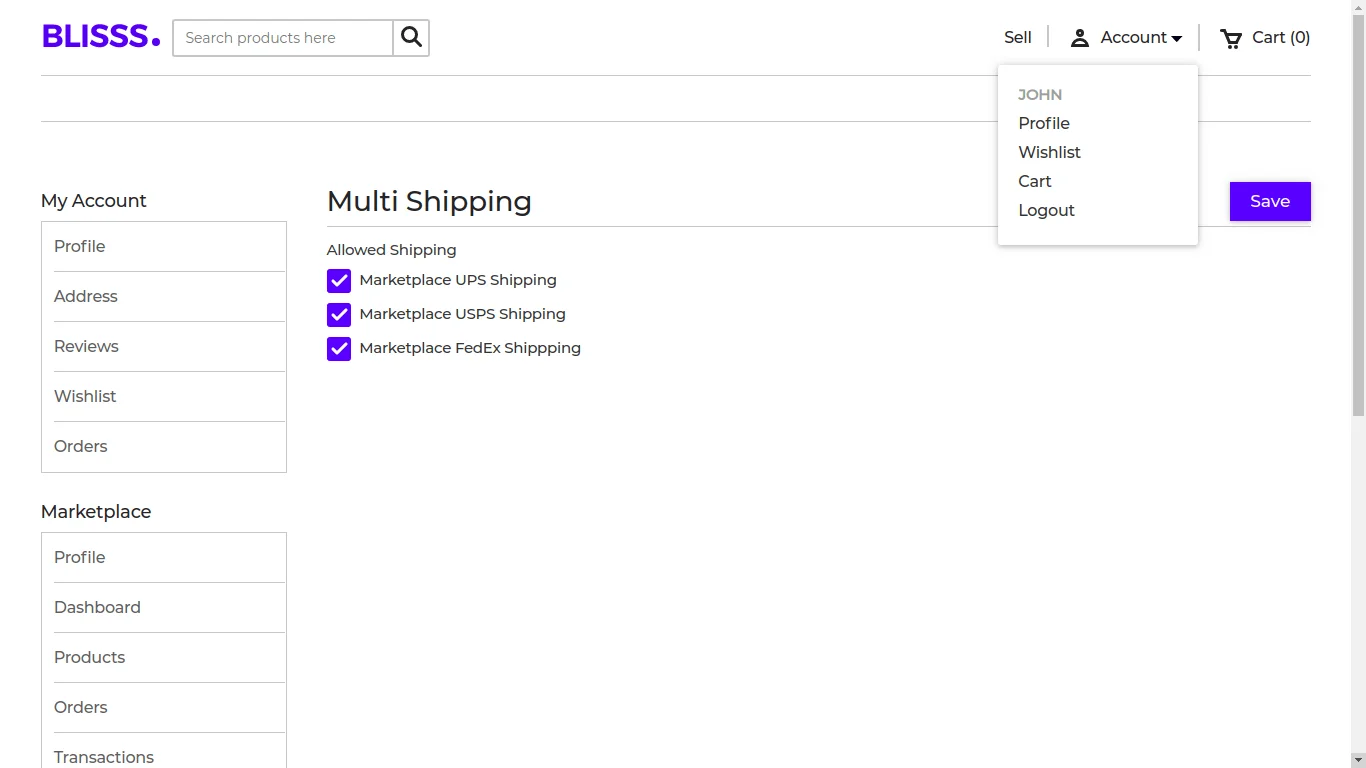The width and height of the screenshot is (1366, 768).
Task: Focus the Search products here field
Action: coord(283,38)
